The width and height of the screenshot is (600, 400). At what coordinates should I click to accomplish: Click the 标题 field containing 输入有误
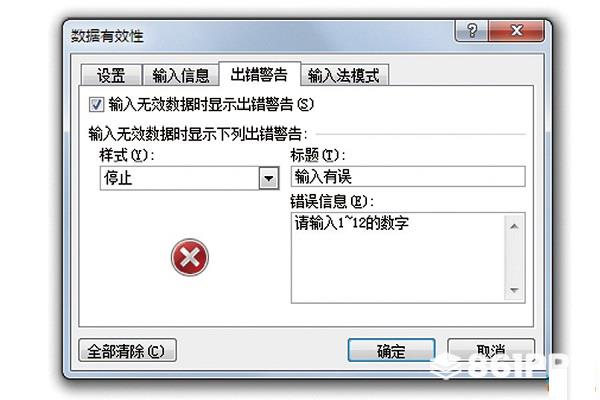point(408,176)
